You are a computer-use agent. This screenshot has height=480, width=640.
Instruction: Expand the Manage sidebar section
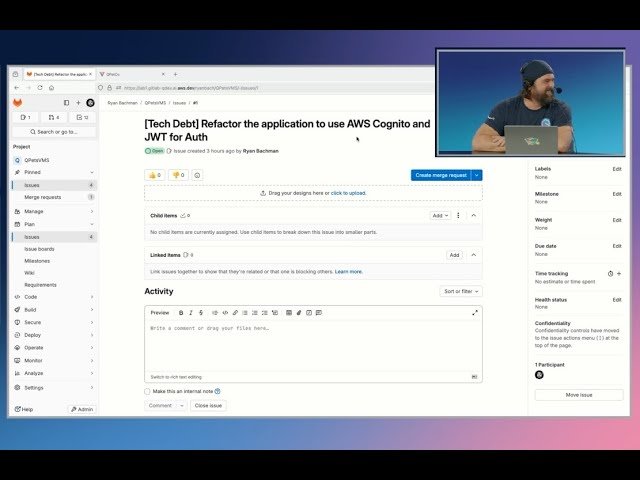(x=92, y=211)
